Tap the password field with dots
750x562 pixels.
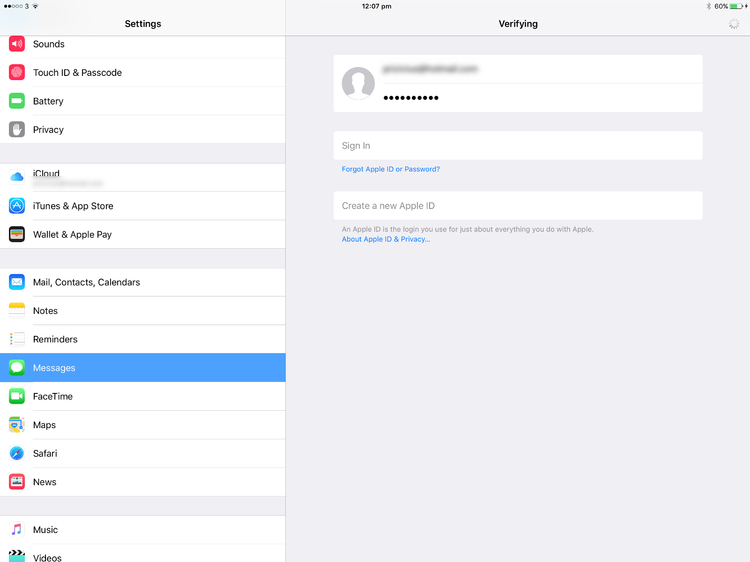coord(542,98)
